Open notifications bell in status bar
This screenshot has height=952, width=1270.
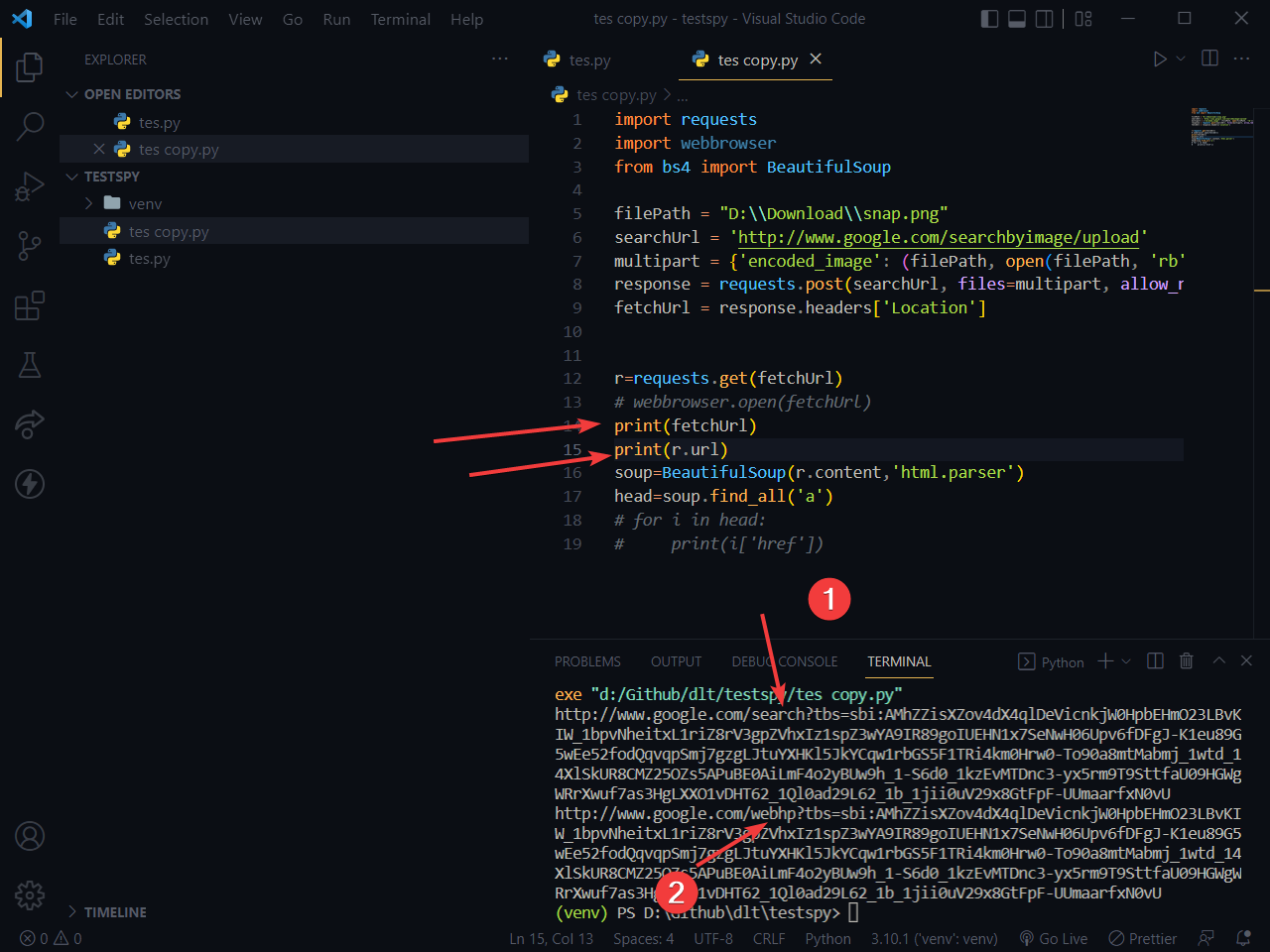(x=1243, y=938)
